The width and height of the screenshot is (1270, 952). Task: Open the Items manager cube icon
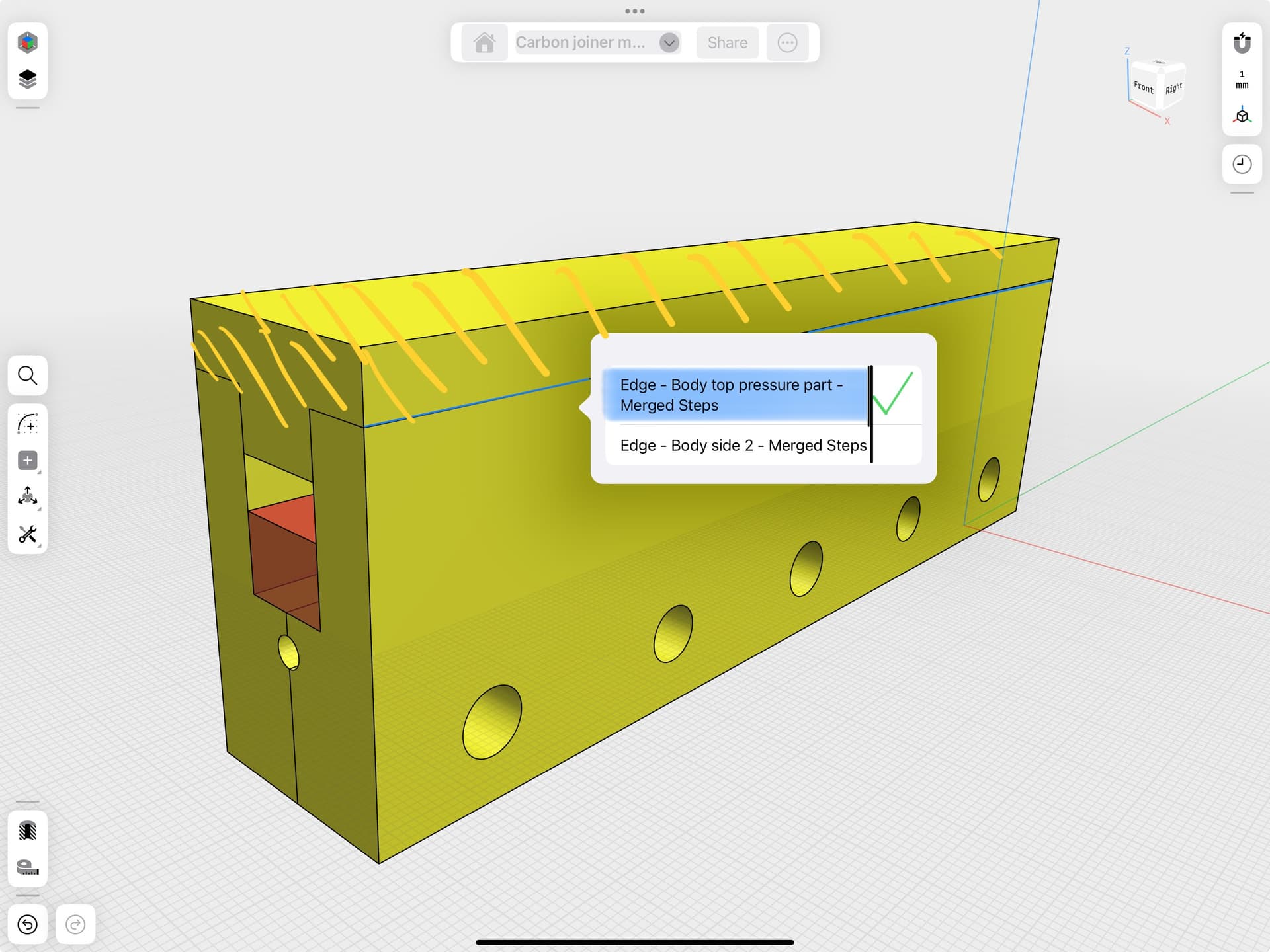point(27,43)
